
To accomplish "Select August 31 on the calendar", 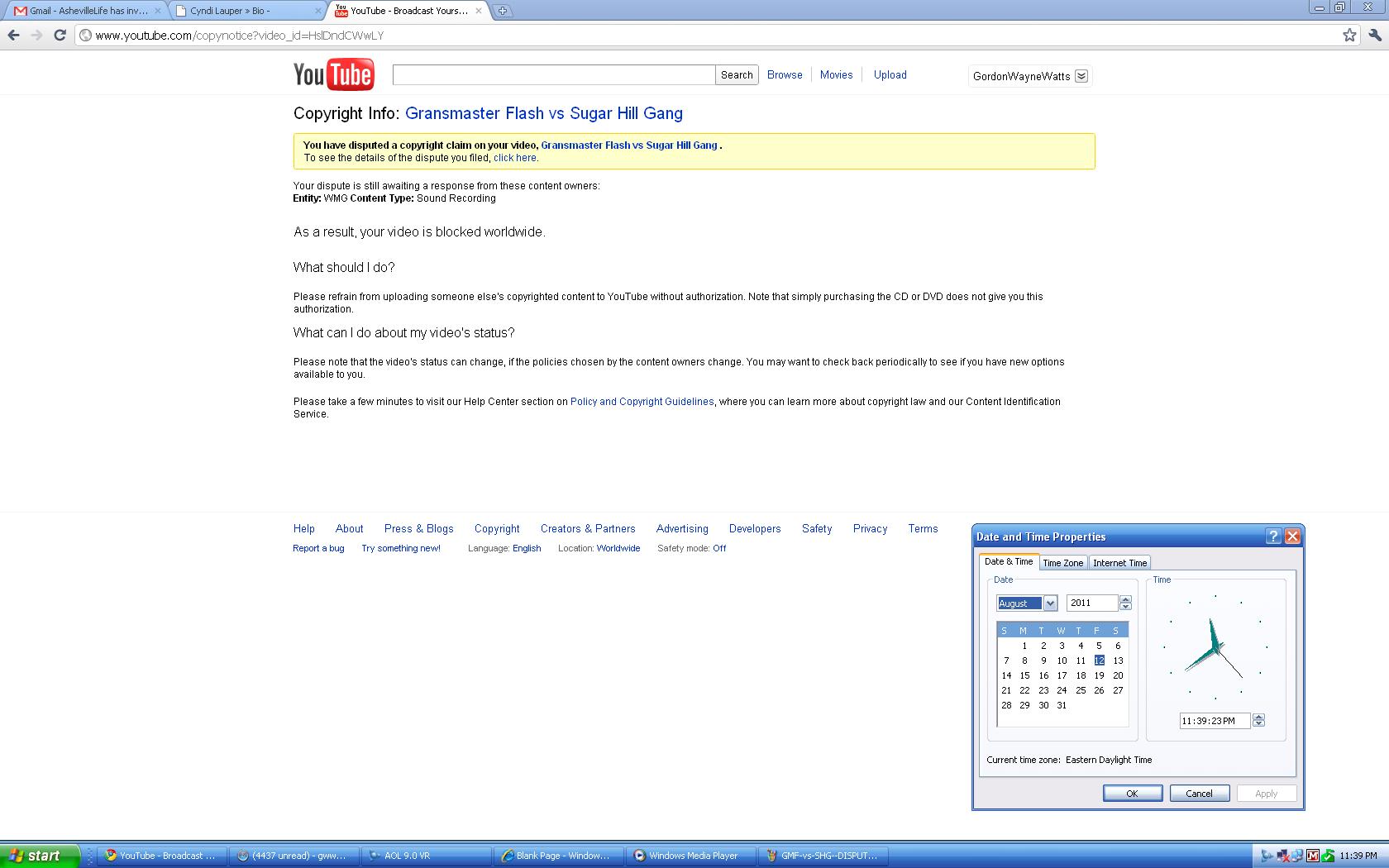I will click(1062, 705).
